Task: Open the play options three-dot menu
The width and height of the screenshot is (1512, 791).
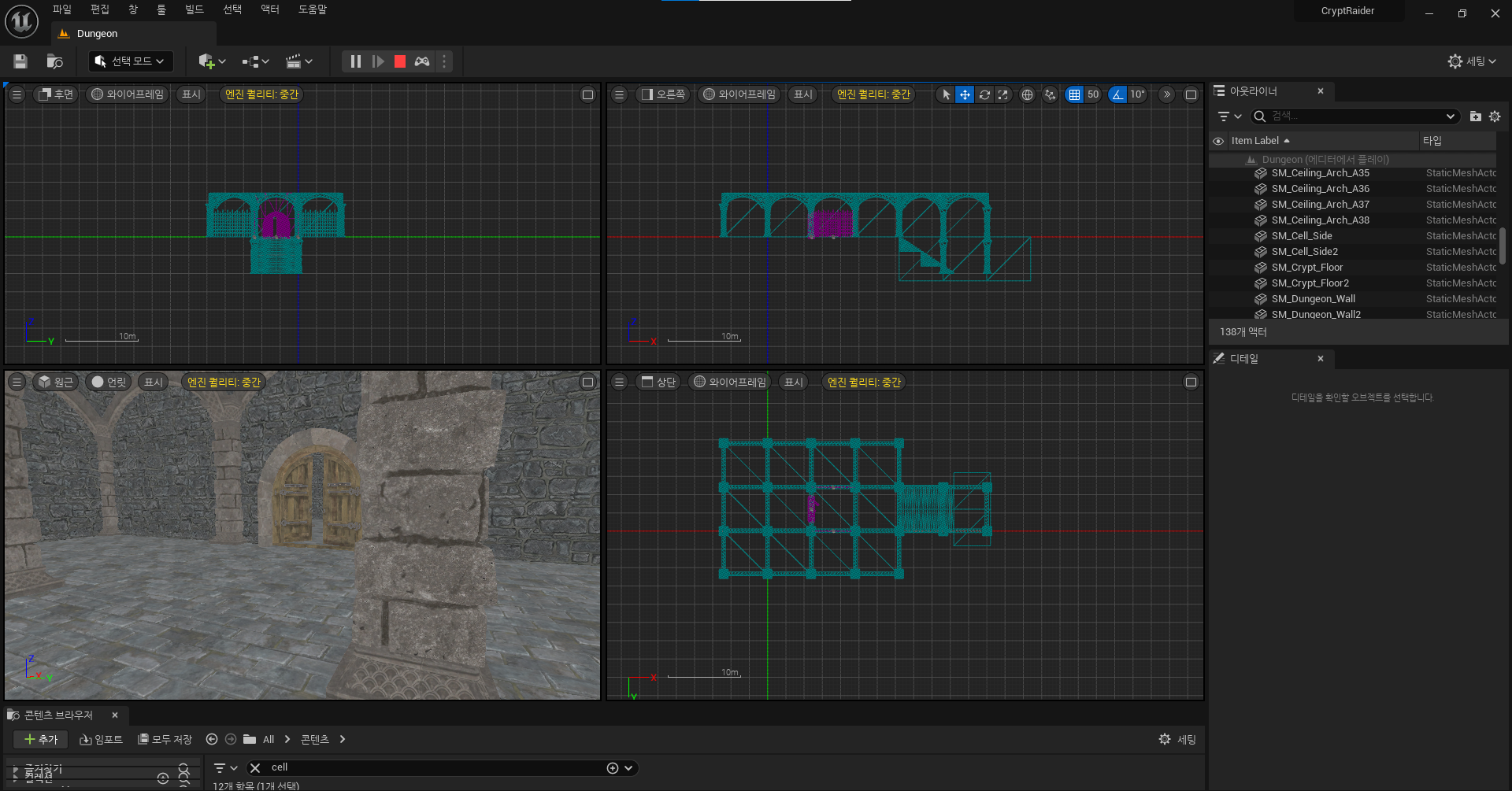Action: coord(444,61)
